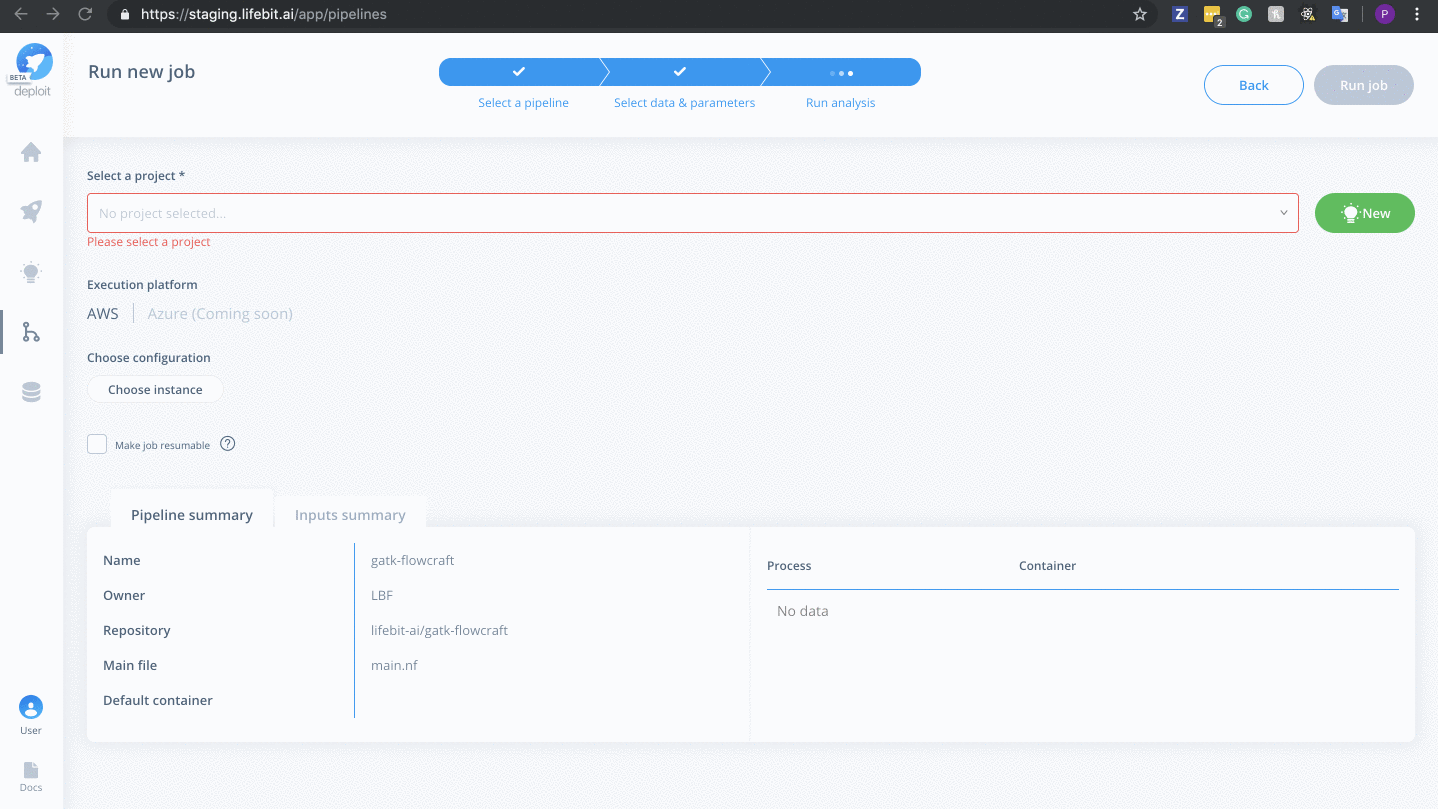Viewport: 1438px width, 809px height.
Task: Click the site lock security icon
Action: point(125,15)
